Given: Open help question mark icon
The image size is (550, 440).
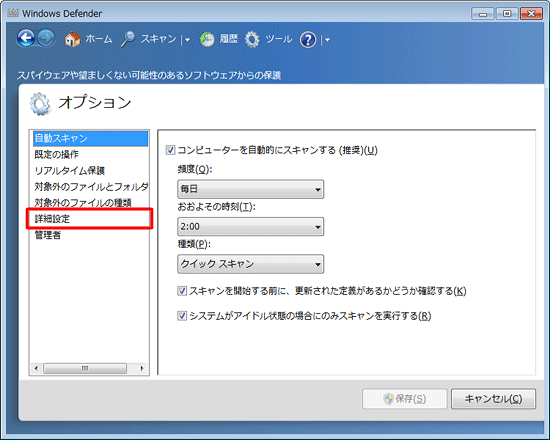Looking at the screenshot, I should coord(308,40).
